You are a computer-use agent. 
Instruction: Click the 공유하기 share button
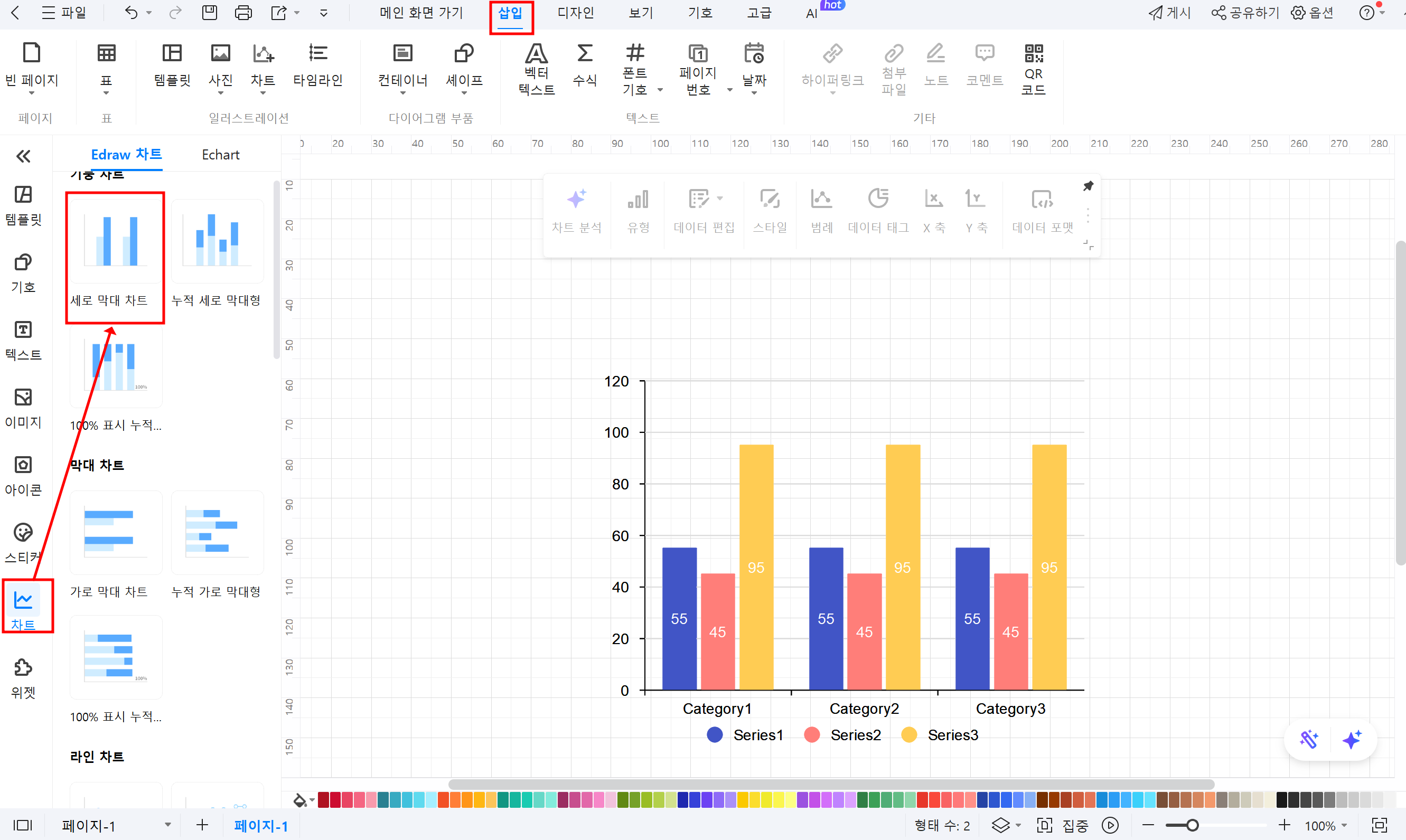click(1245, 13)
